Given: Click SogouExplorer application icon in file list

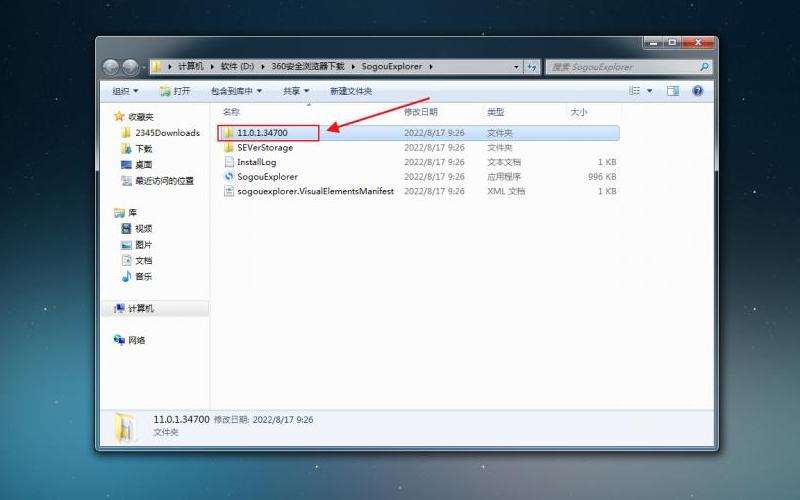Looking at the screenshot, I should pos(229,177).
